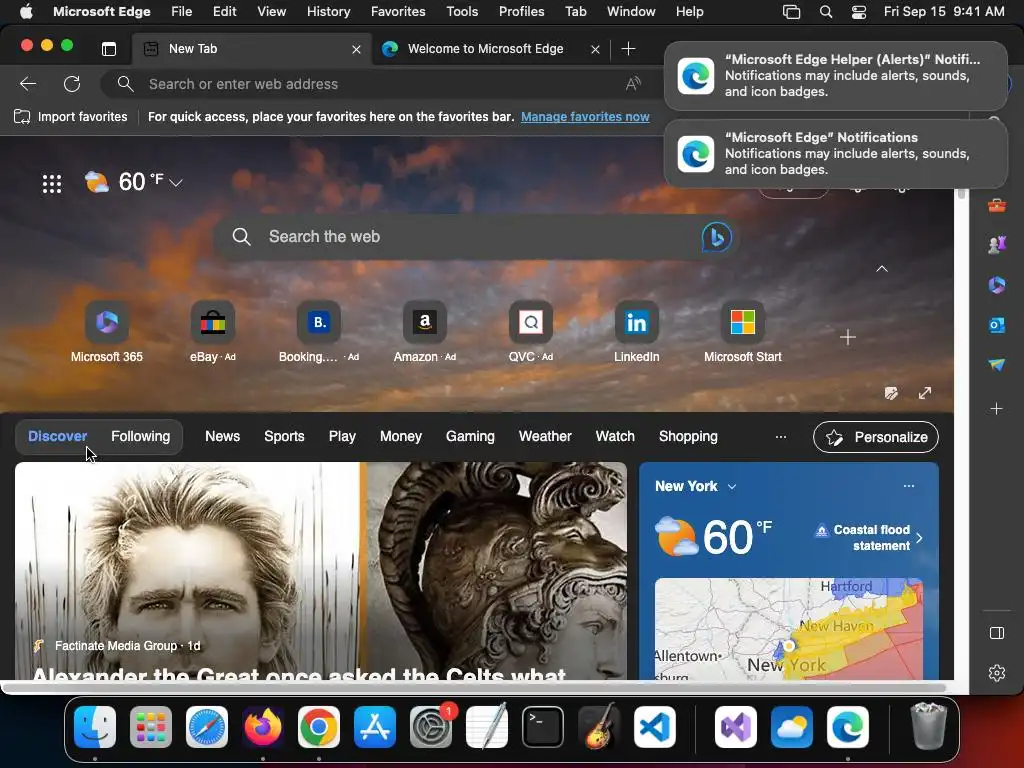The height and width of the screenshot is (768, 1024).
Task: Launch Visual Studio Code from the Dock
Action: [654, 727]
